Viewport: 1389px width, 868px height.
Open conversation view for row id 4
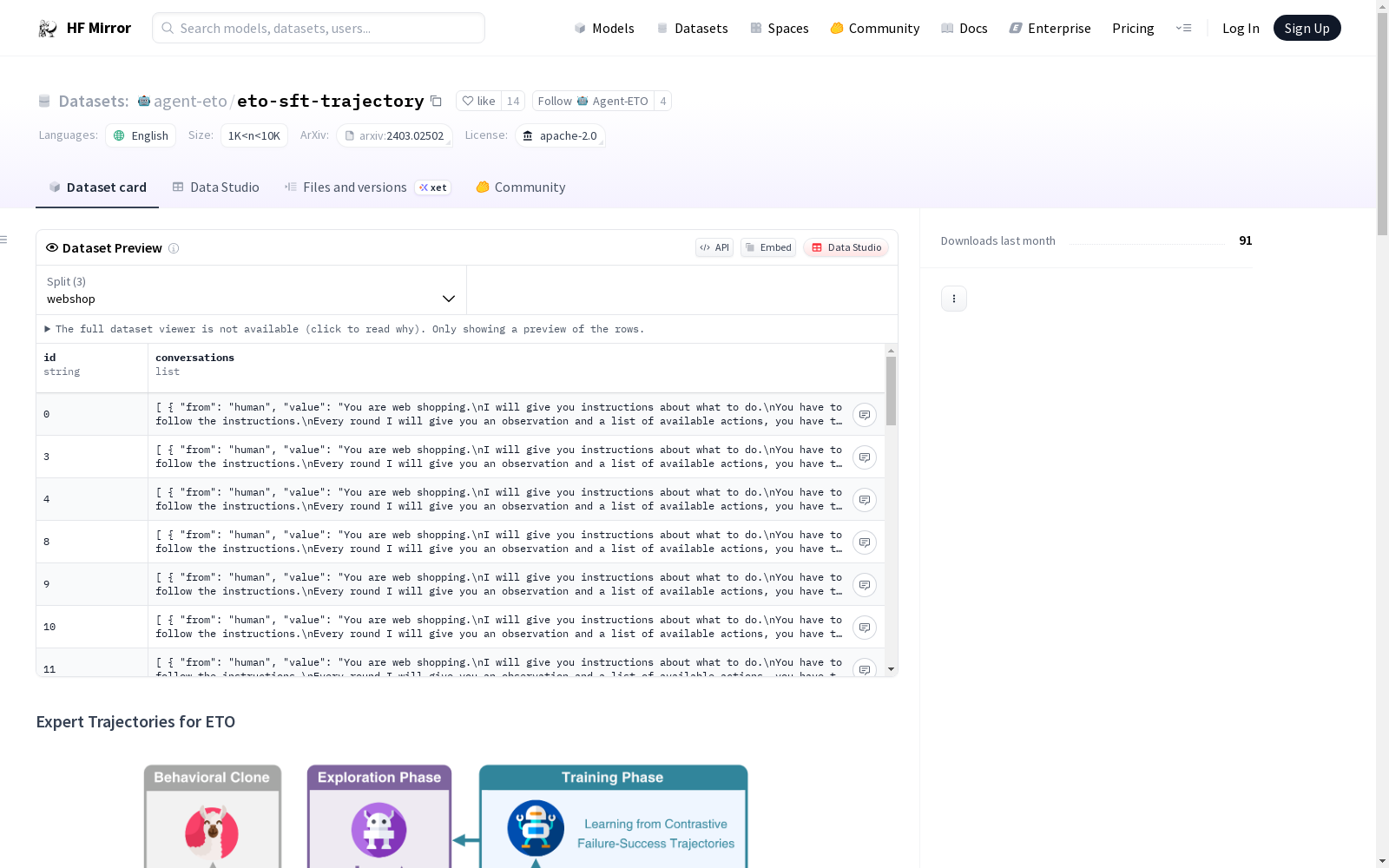point(865,500)
